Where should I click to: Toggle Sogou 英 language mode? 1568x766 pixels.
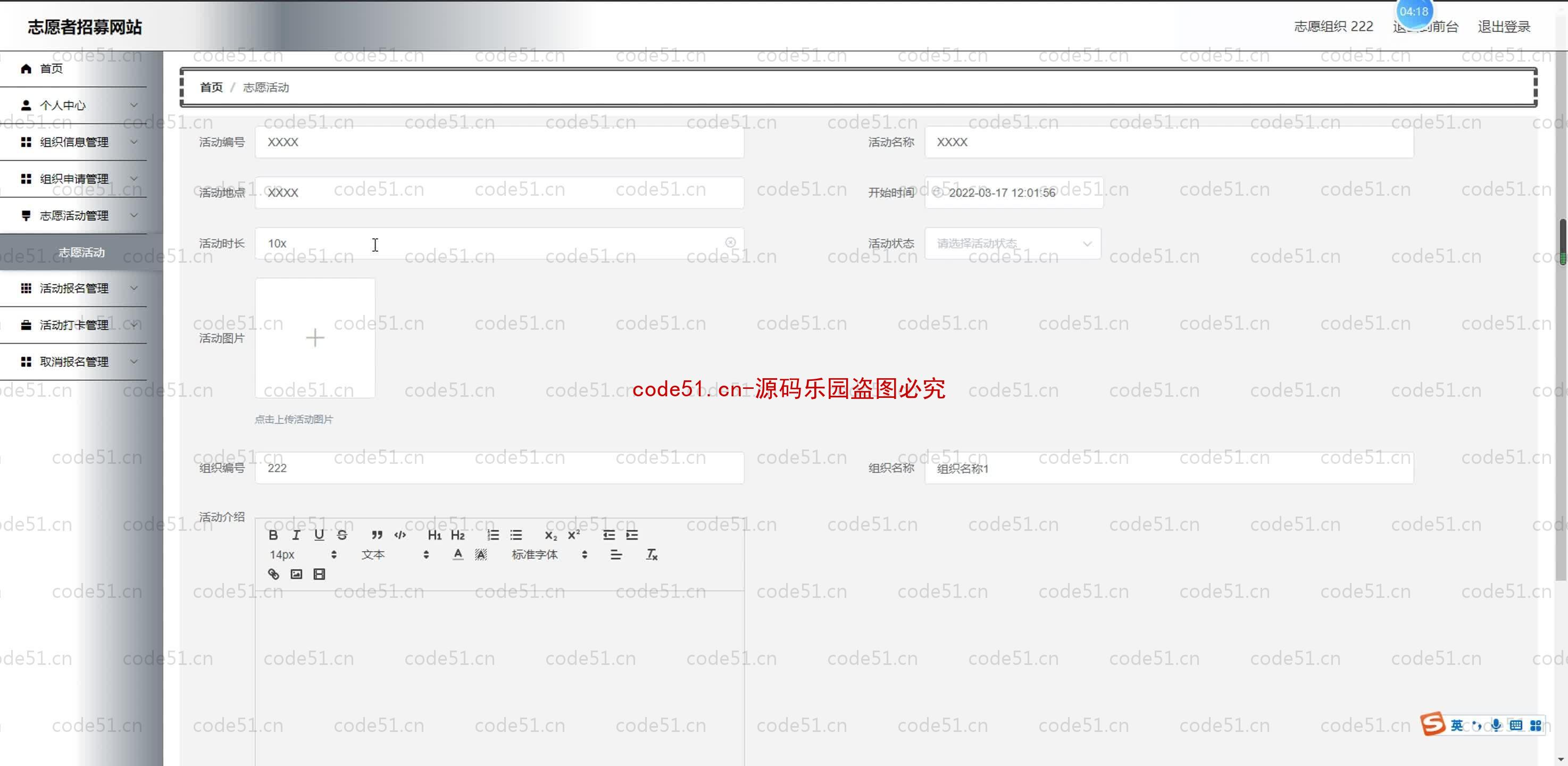point(1457,725)
